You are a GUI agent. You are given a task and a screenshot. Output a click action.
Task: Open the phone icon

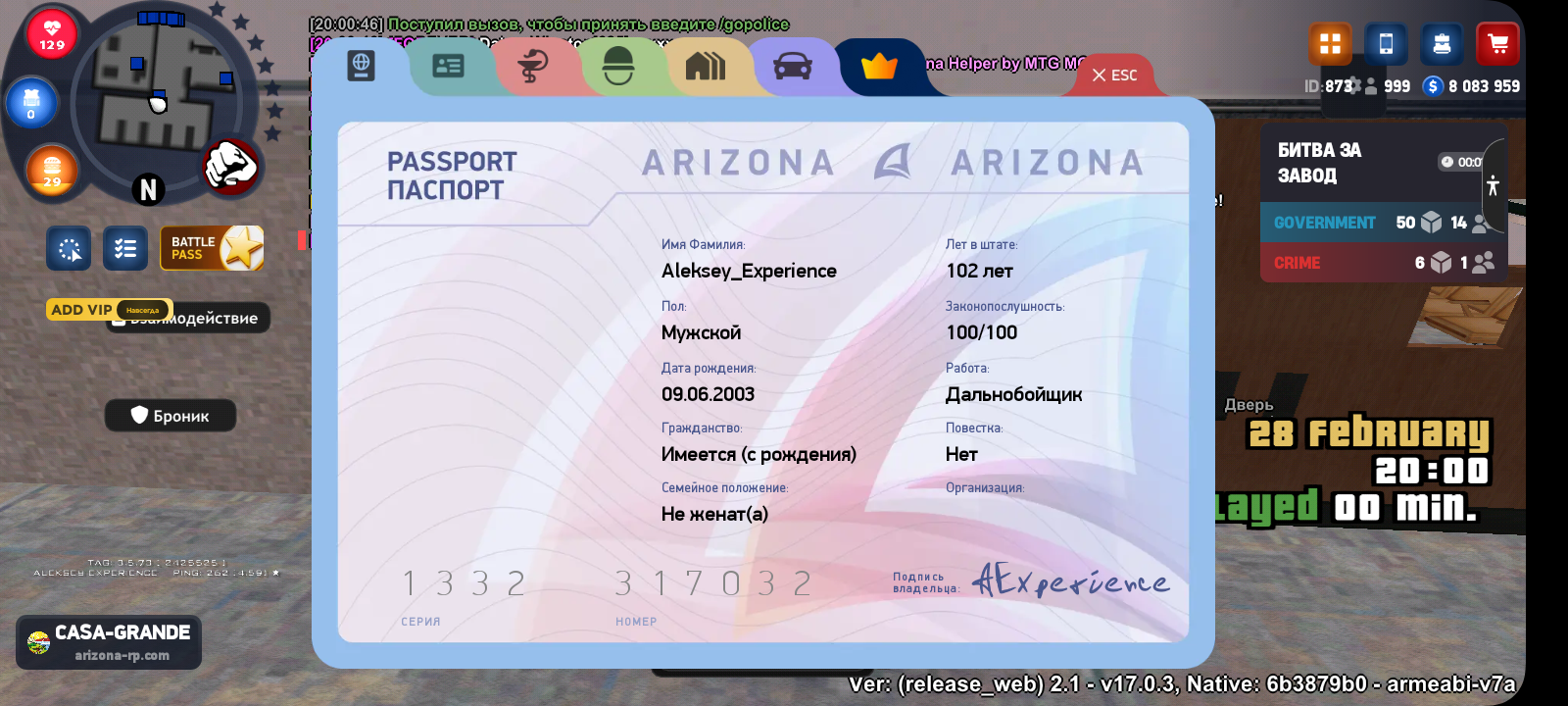[1386, 44]
